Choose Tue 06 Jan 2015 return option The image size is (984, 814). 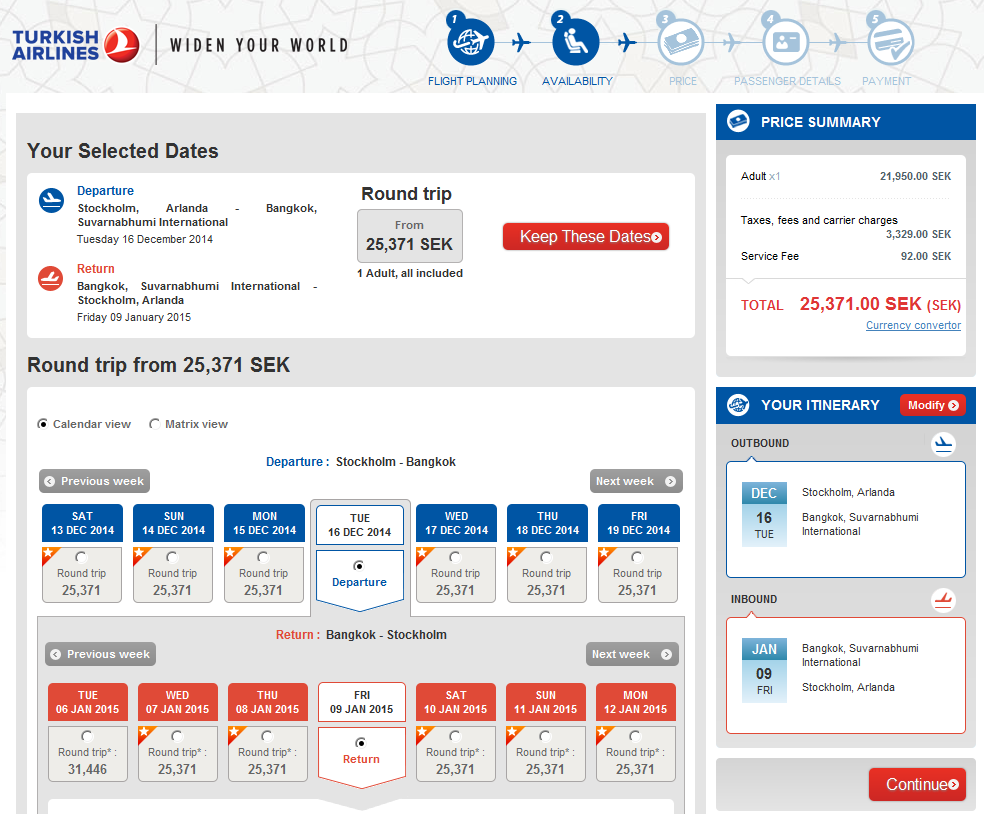tap(87, 737)
